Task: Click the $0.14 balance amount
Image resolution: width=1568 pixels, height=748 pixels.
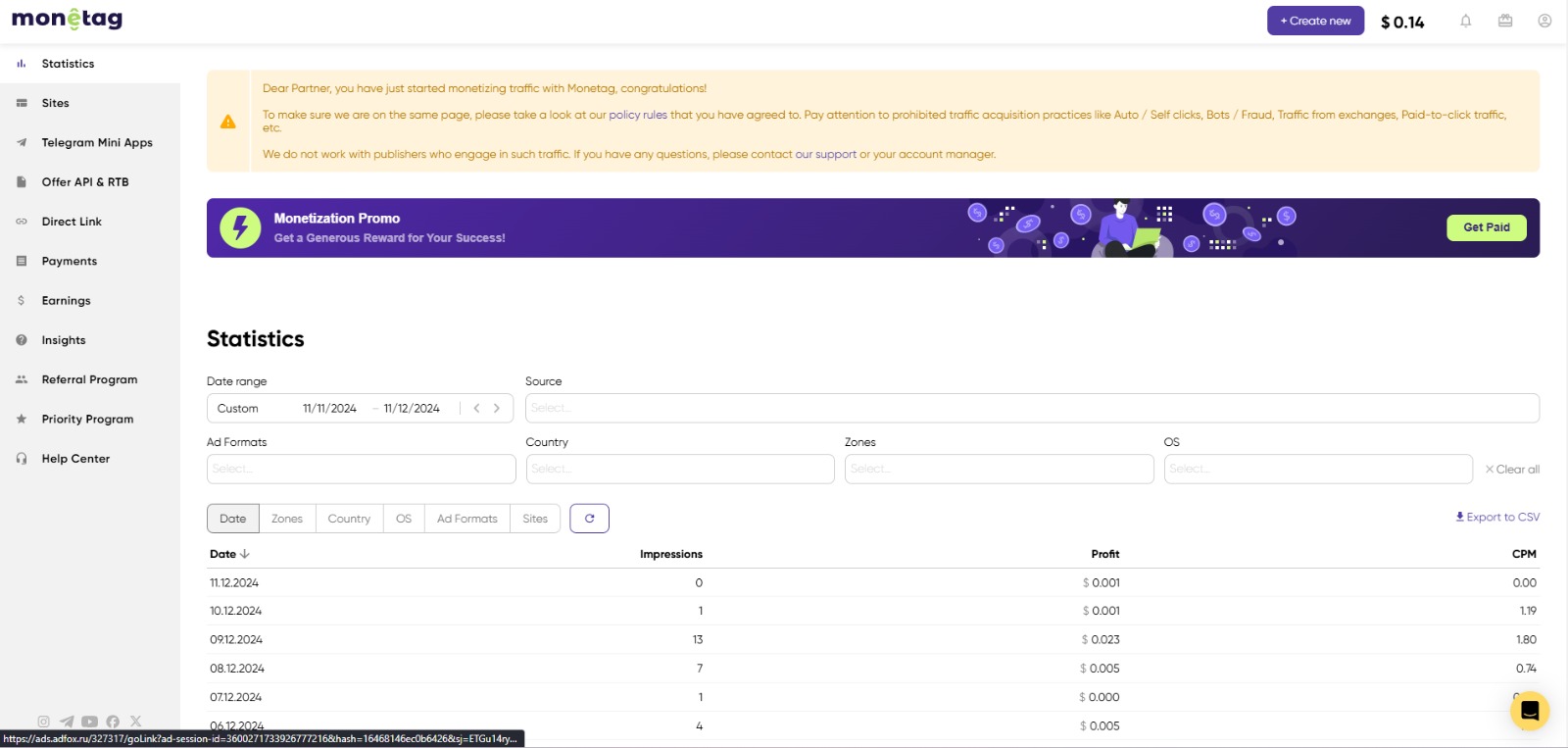Action: click(x=1402, y=22)
